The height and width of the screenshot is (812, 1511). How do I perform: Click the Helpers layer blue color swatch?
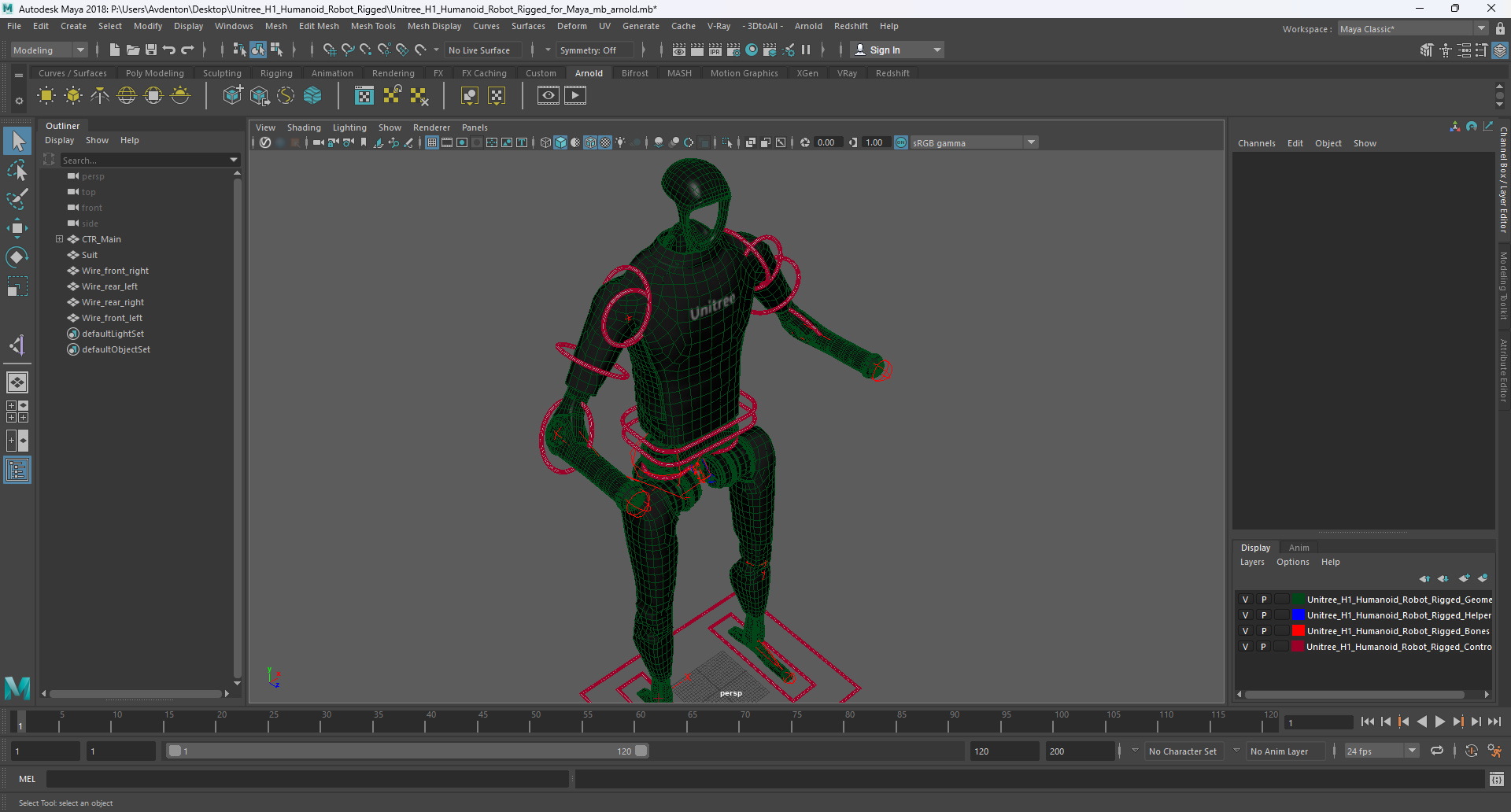pyautogui.click(x=1299, y=615)
